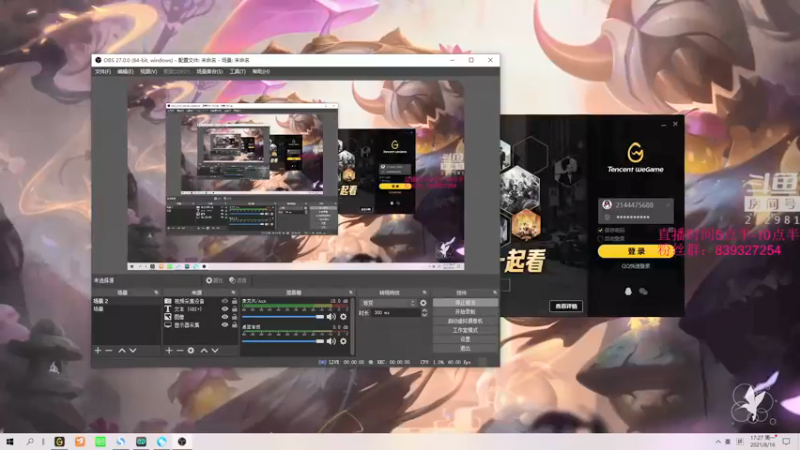Pop out the scene transitions dock panel
Image resolution: width=800 pixels, height=450 pixels.
(424, 292)
